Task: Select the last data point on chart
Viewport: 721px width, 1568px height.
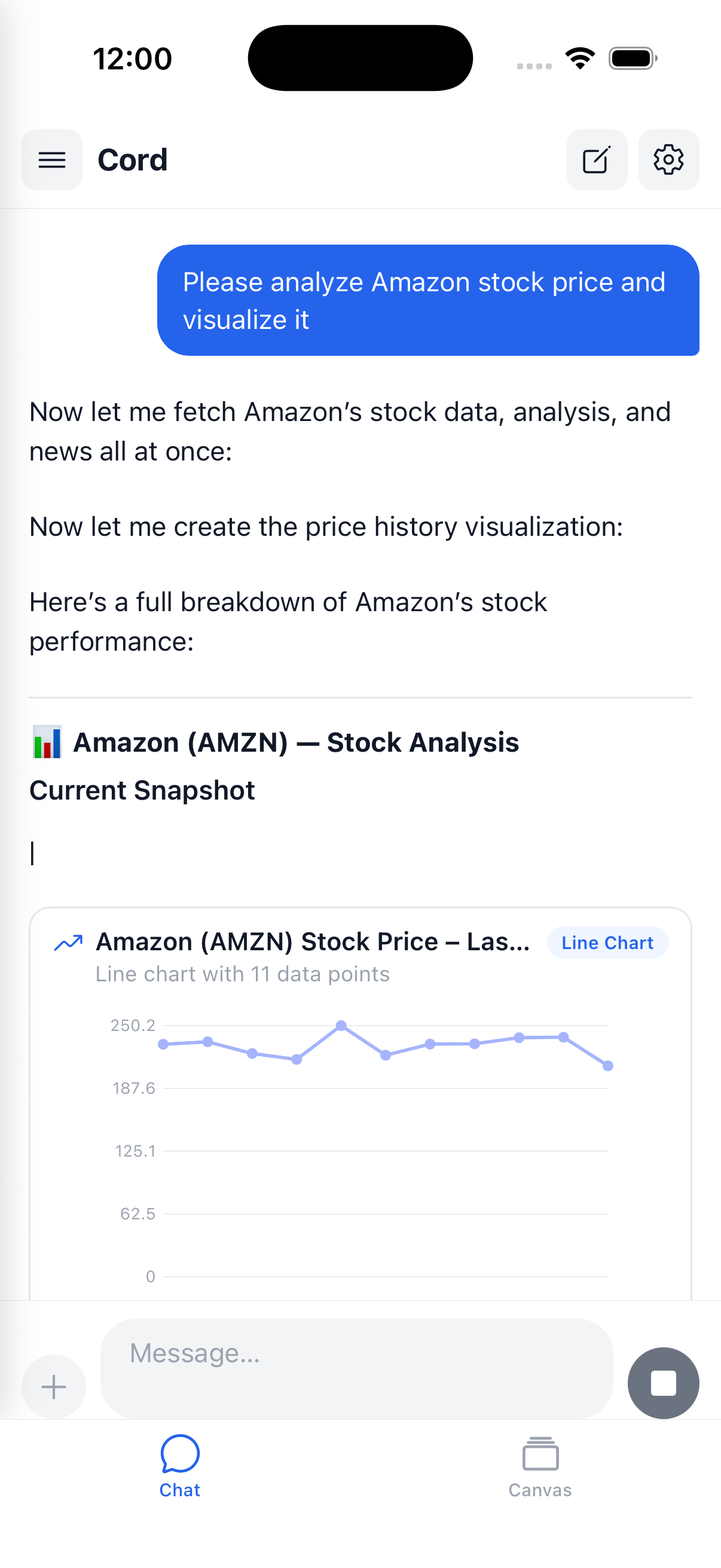Action: 608,1066
